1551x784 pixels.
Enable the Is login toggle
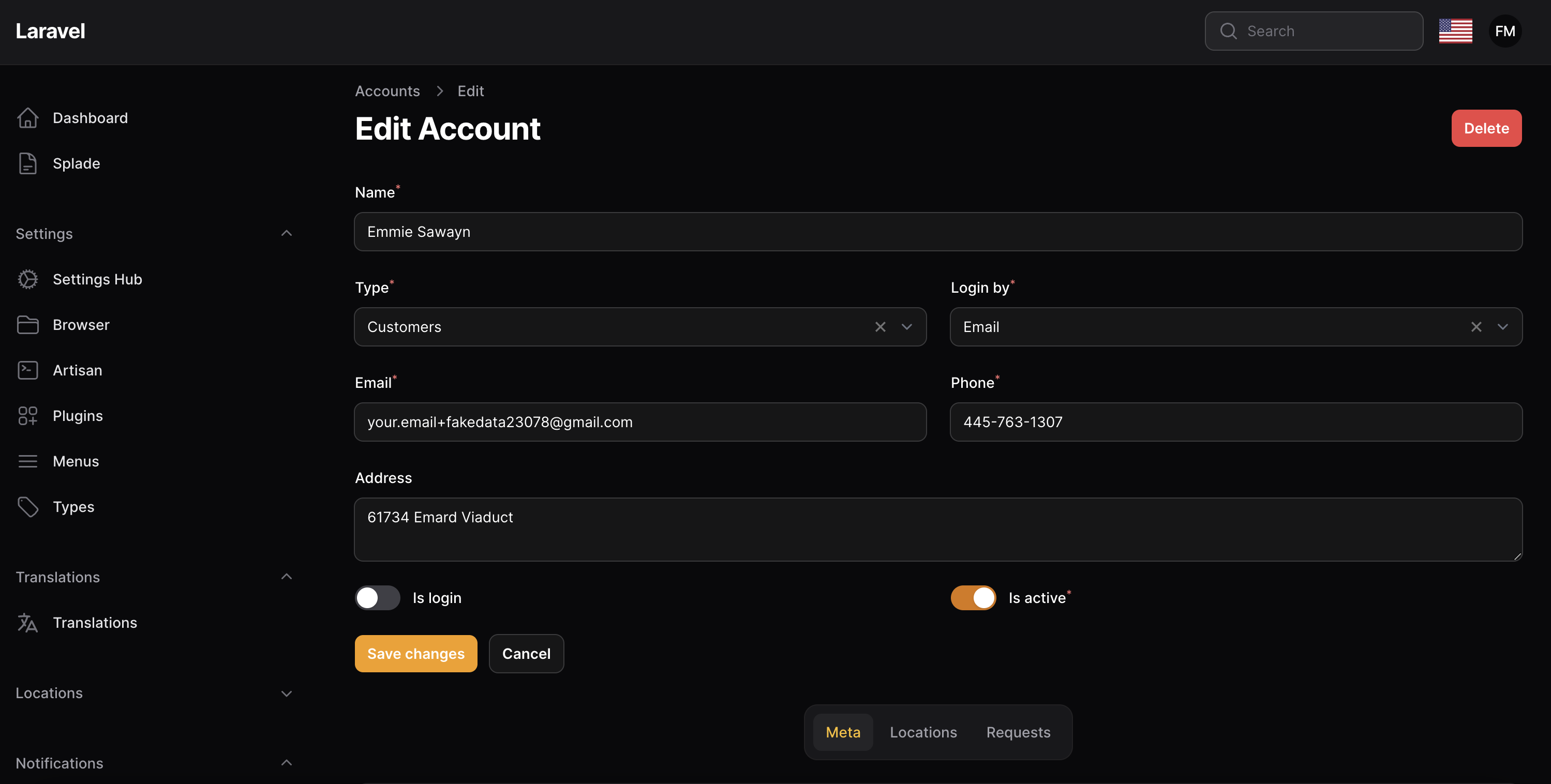coord(378,597)
